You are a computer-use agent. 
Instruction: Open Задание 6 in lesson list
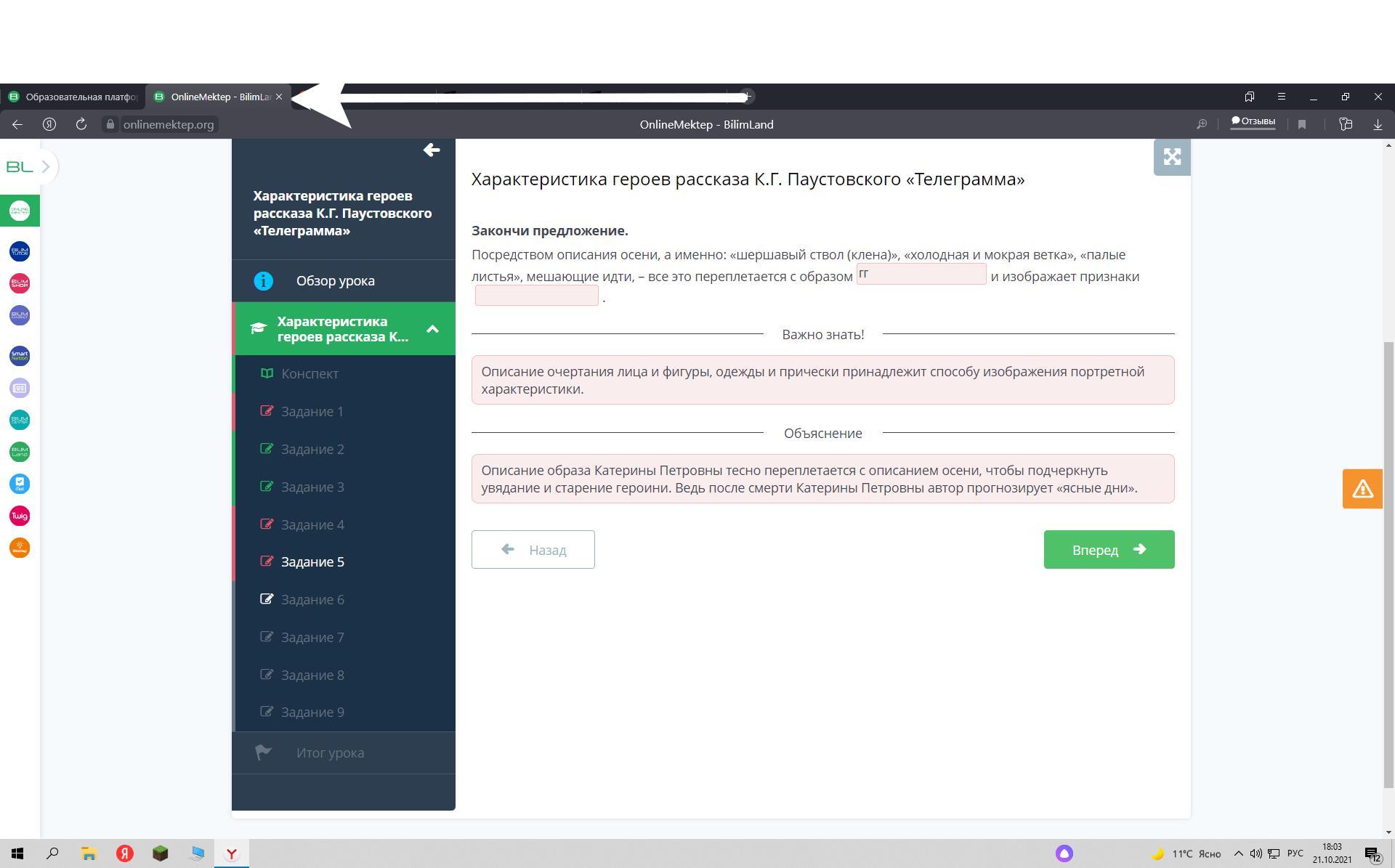(x=312, y=600)
